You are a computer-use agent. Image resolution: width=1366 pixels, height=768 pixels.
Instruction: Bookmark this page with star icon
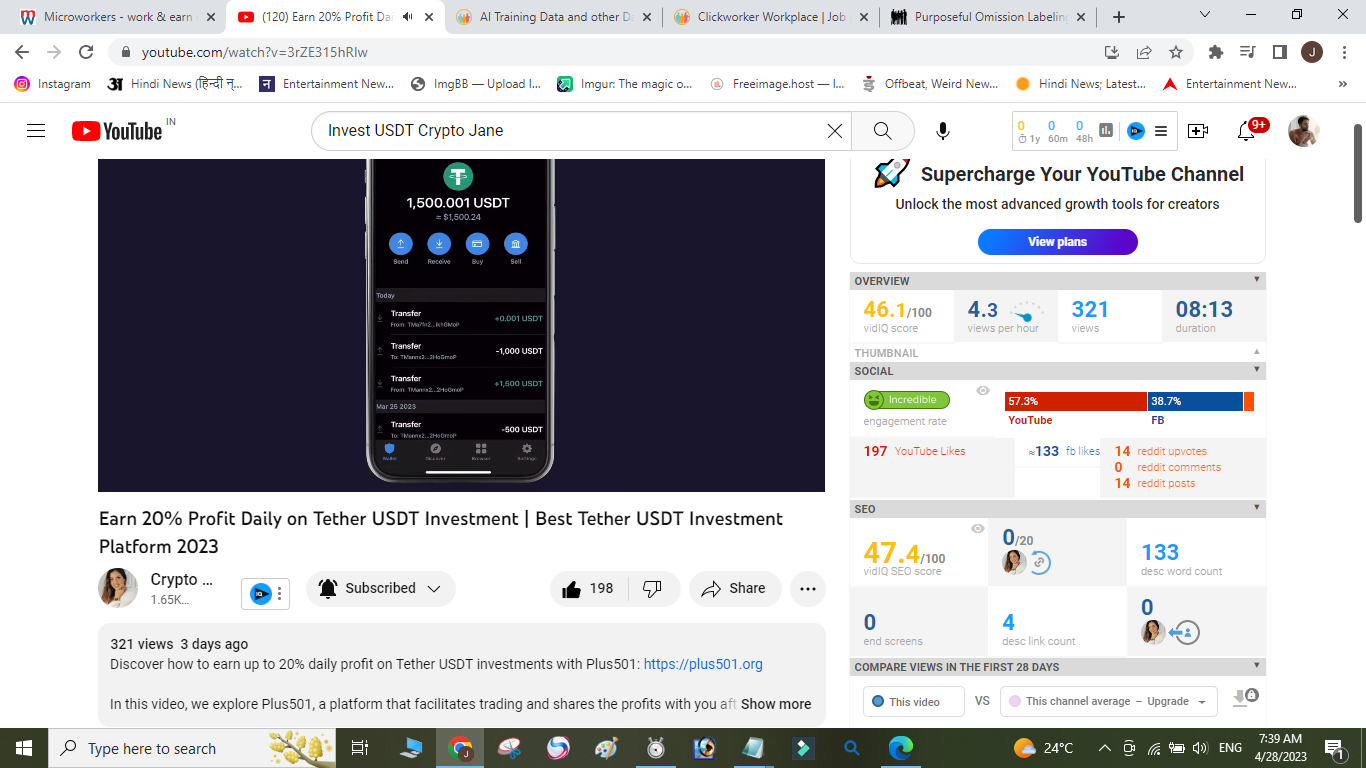[x=1176, y=52]
